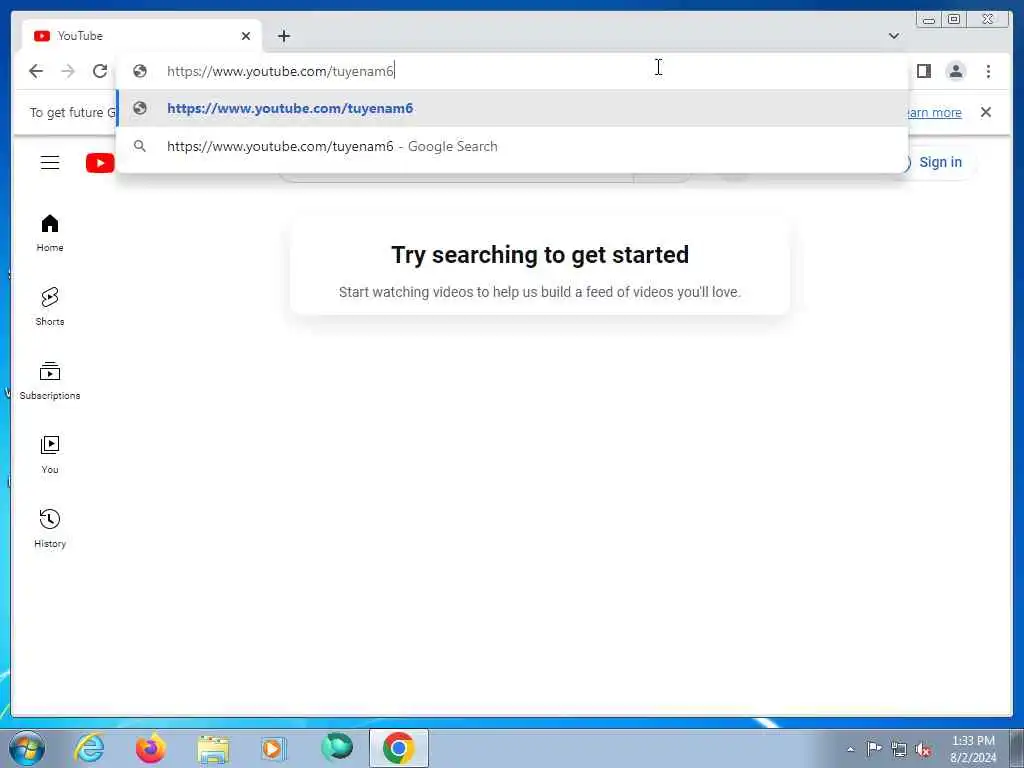This screenshot has width=1024, height=768.
Task: Select the Chrome taskbar button
Action: (398, 748)
